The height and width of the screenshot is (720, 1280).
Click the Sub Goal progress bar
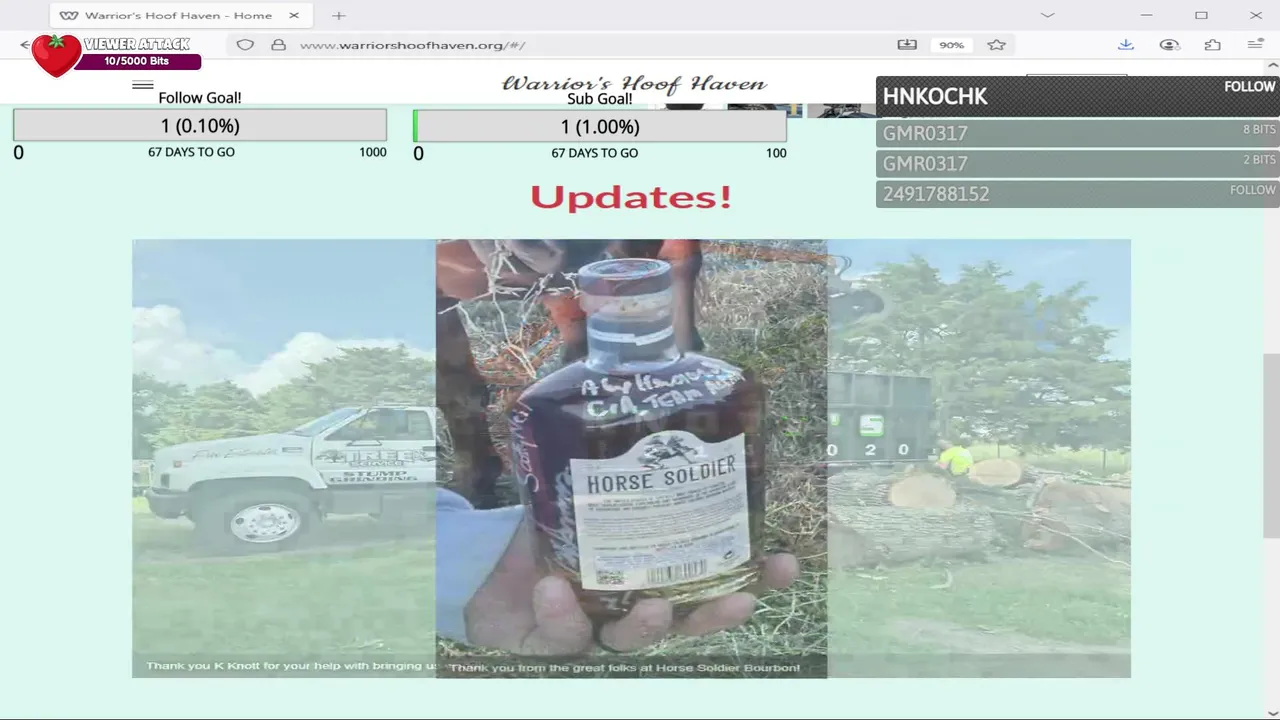[x=600, y=126]
